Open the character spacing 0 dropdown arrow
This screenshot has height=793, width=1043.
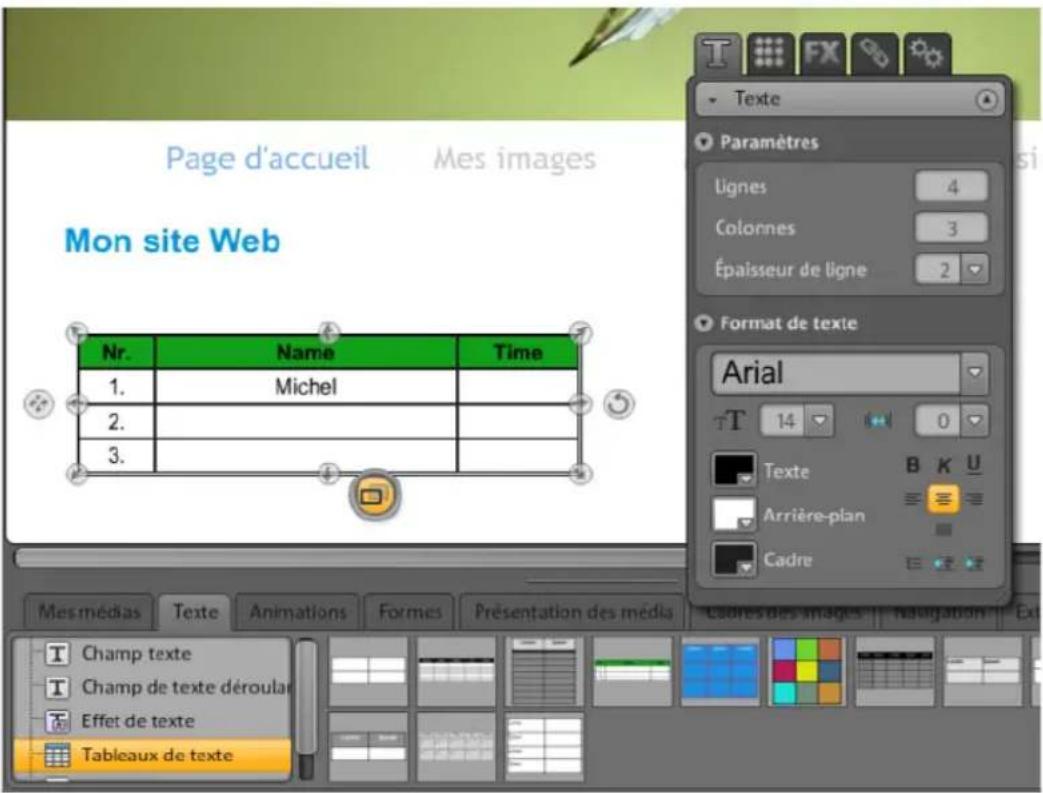[974, 420]
